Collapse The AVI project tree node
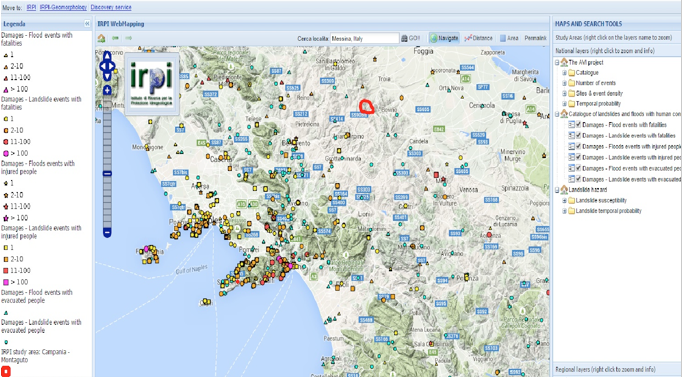 tap(558, 63)
